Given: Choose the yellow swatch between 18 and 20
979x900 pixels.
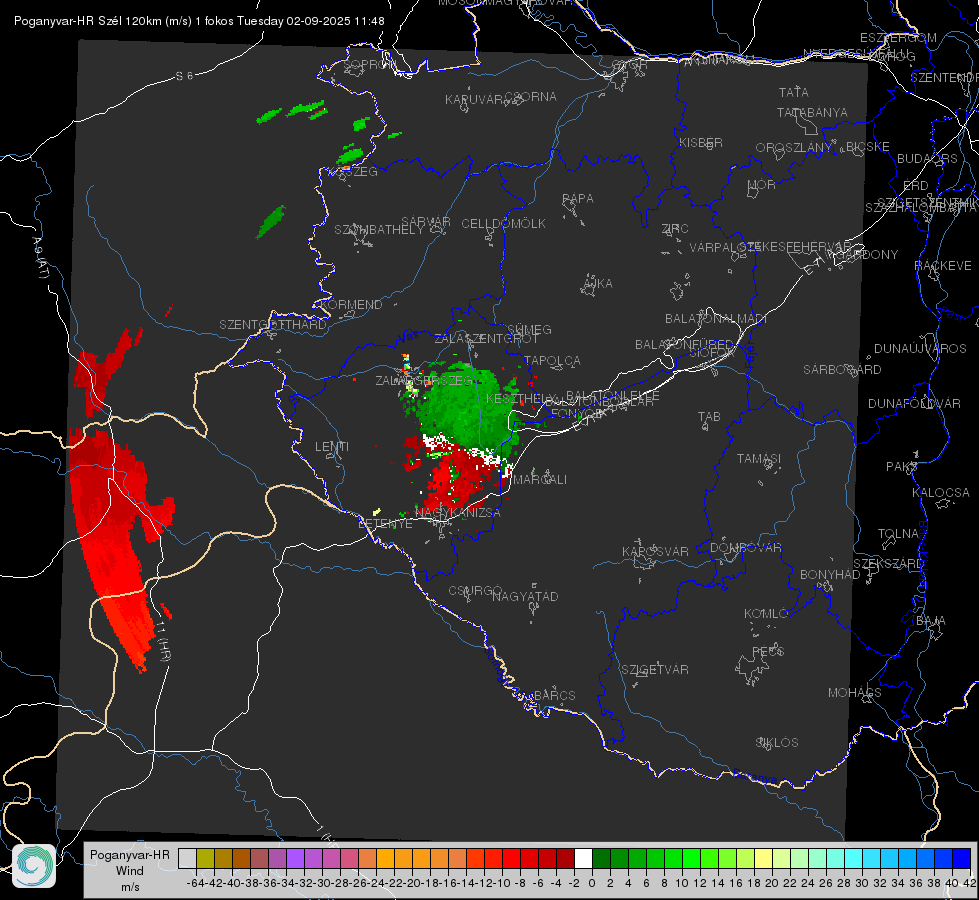Looking at the screenshot, I should [x=763, y=858].
